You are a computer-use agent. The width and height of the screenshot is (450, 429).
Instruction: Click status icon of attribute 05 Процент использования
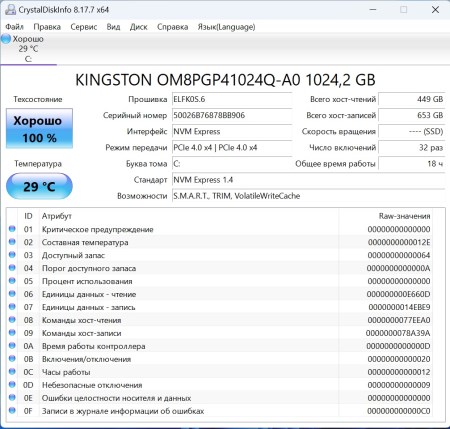click(12, 281)
